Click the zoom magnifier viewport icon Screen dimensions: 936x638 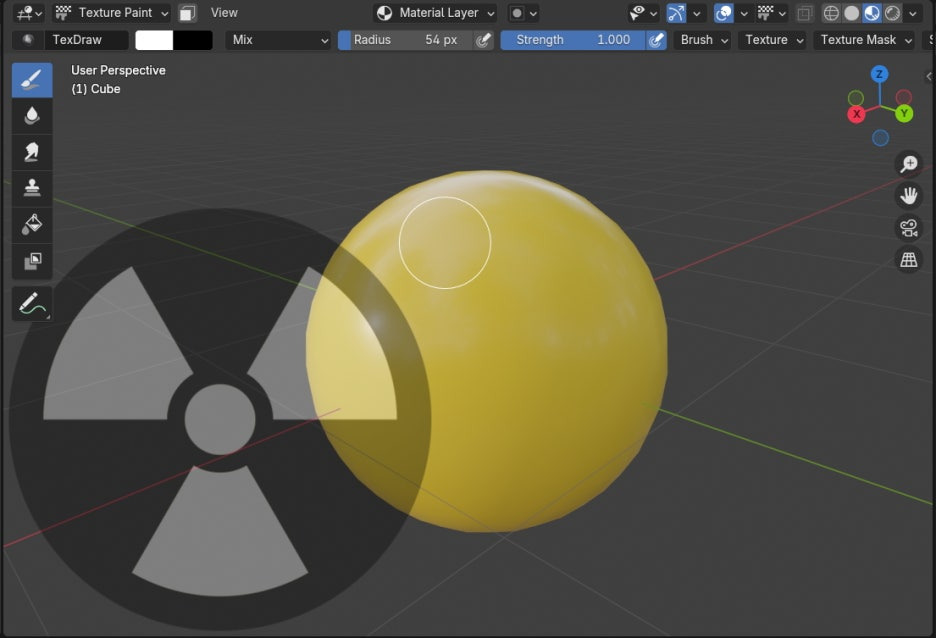click(x=909, y=164)
